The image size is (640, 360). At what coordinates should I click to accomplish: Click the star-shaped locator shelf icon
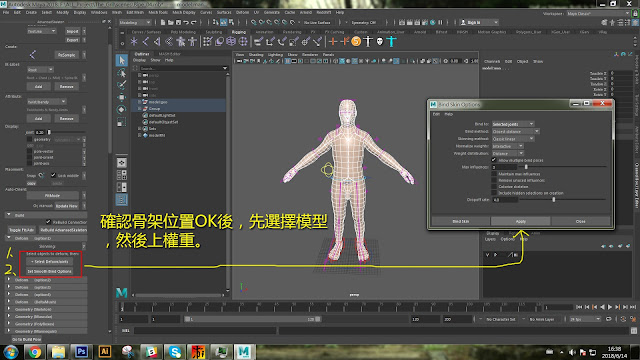tap(134, 41)
